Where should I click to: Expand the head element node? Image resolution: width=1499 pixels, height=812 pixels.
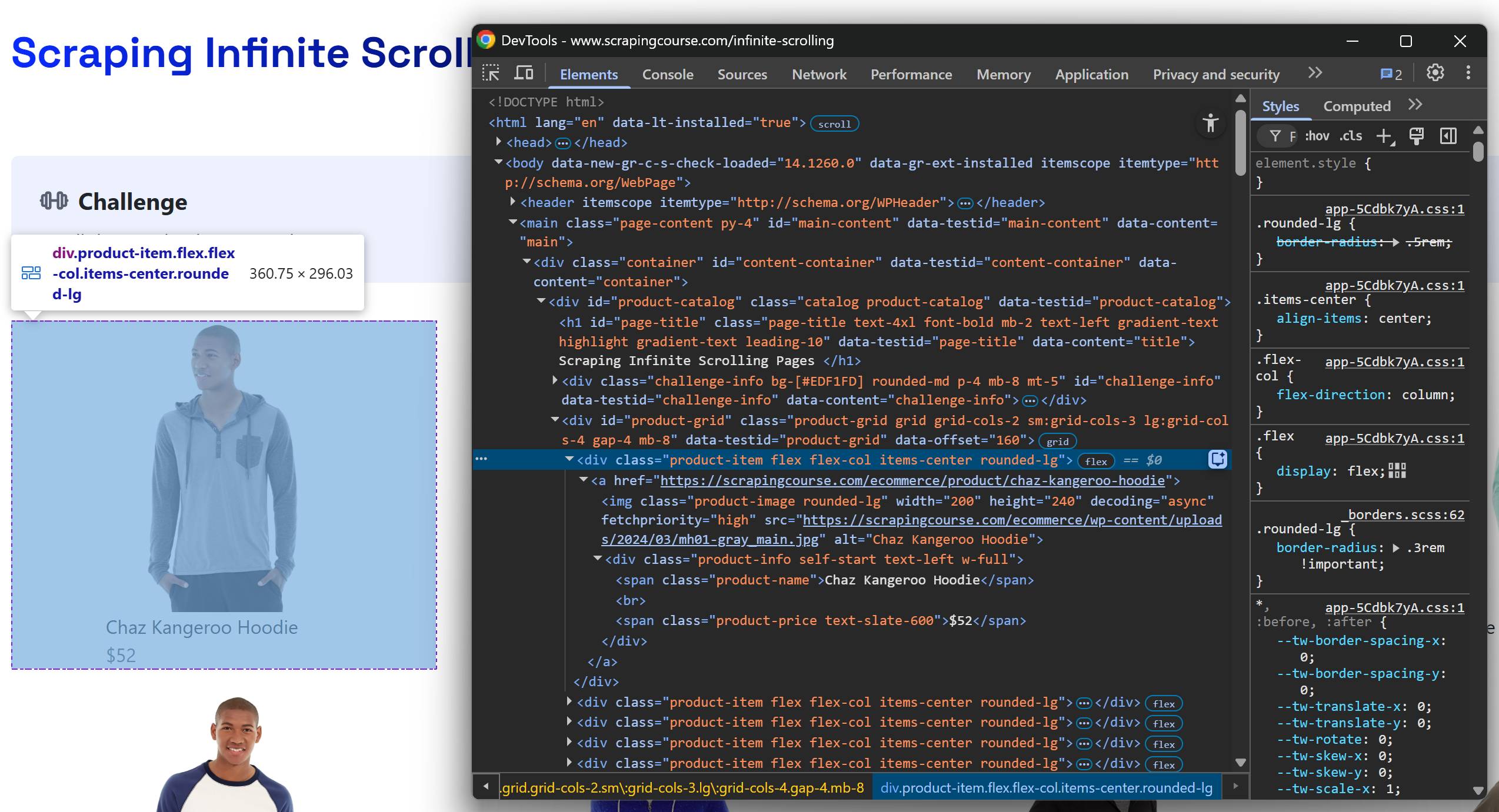(499, 142)
